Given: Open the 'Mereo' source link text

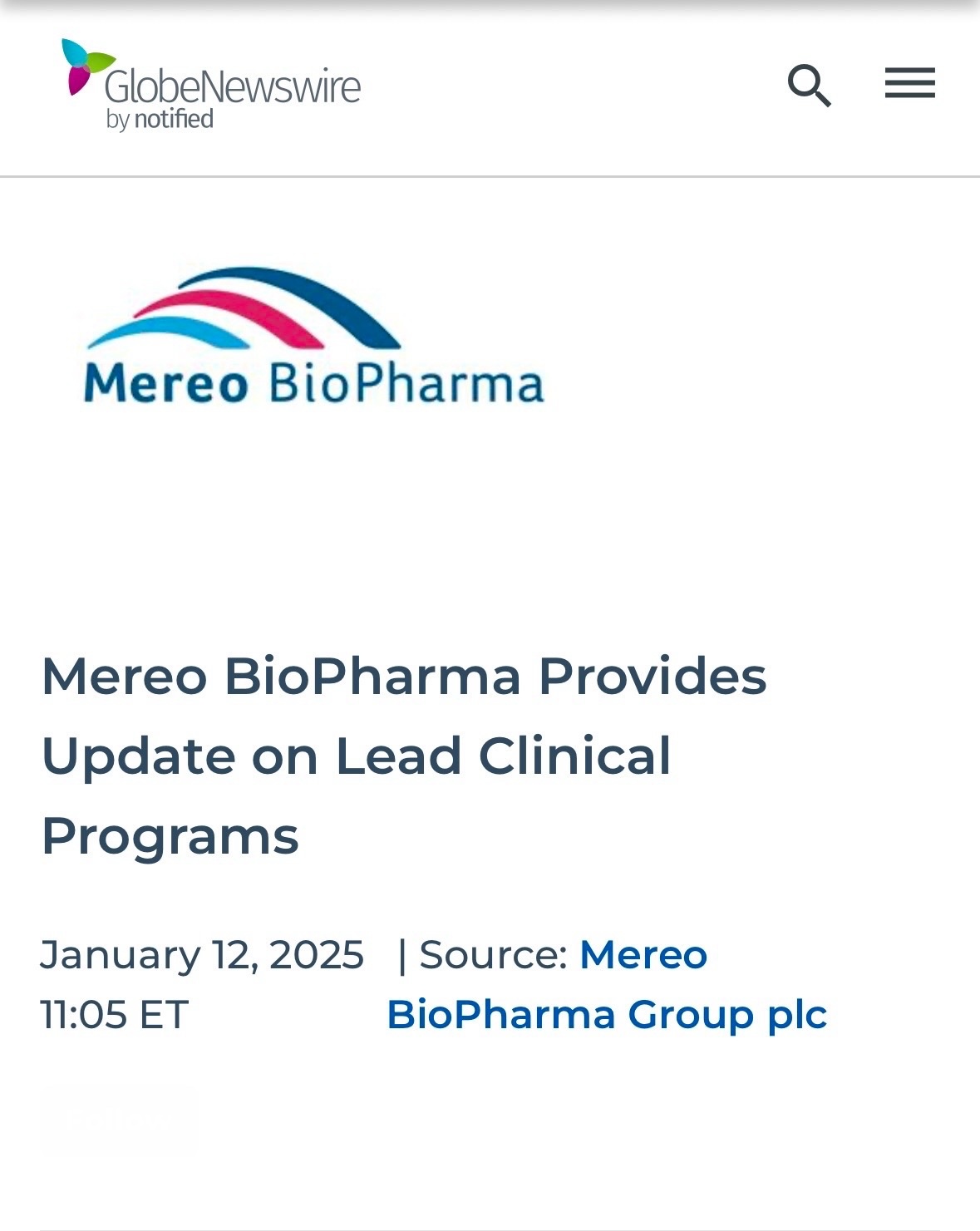Looking at the screenshot, I should pos(643,954).
